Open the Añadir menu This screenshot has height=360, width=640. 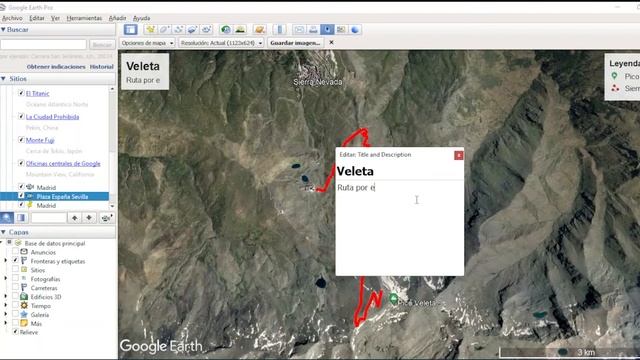pyautogui.click(x=118, y=18)
